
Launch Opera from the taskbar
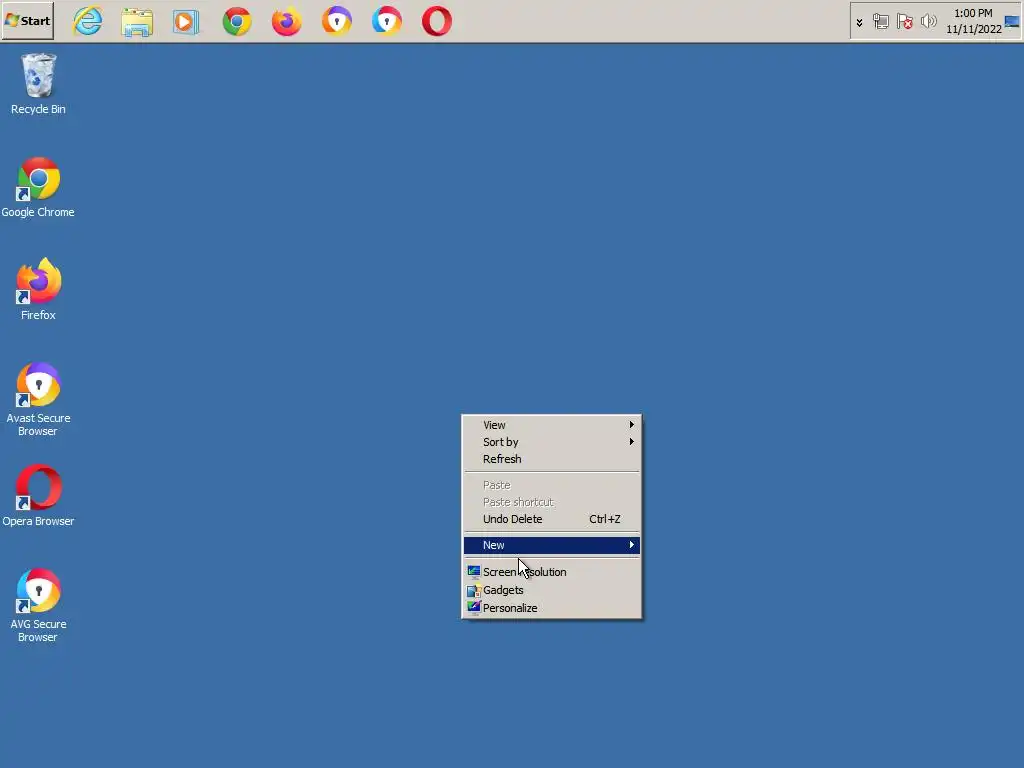click(x=437, y=22)
